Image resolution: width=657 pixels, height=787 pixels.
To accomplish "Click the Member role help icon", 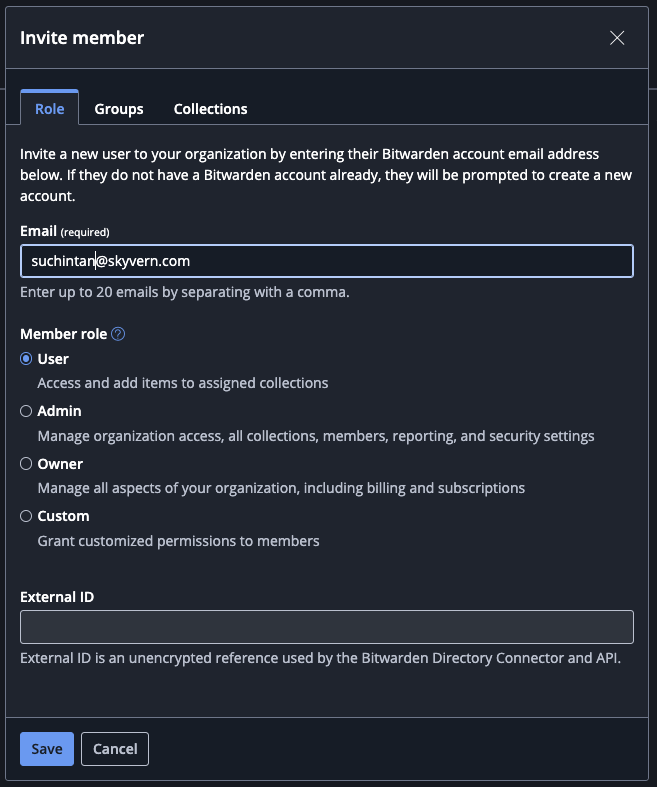I will click(118, 334).
